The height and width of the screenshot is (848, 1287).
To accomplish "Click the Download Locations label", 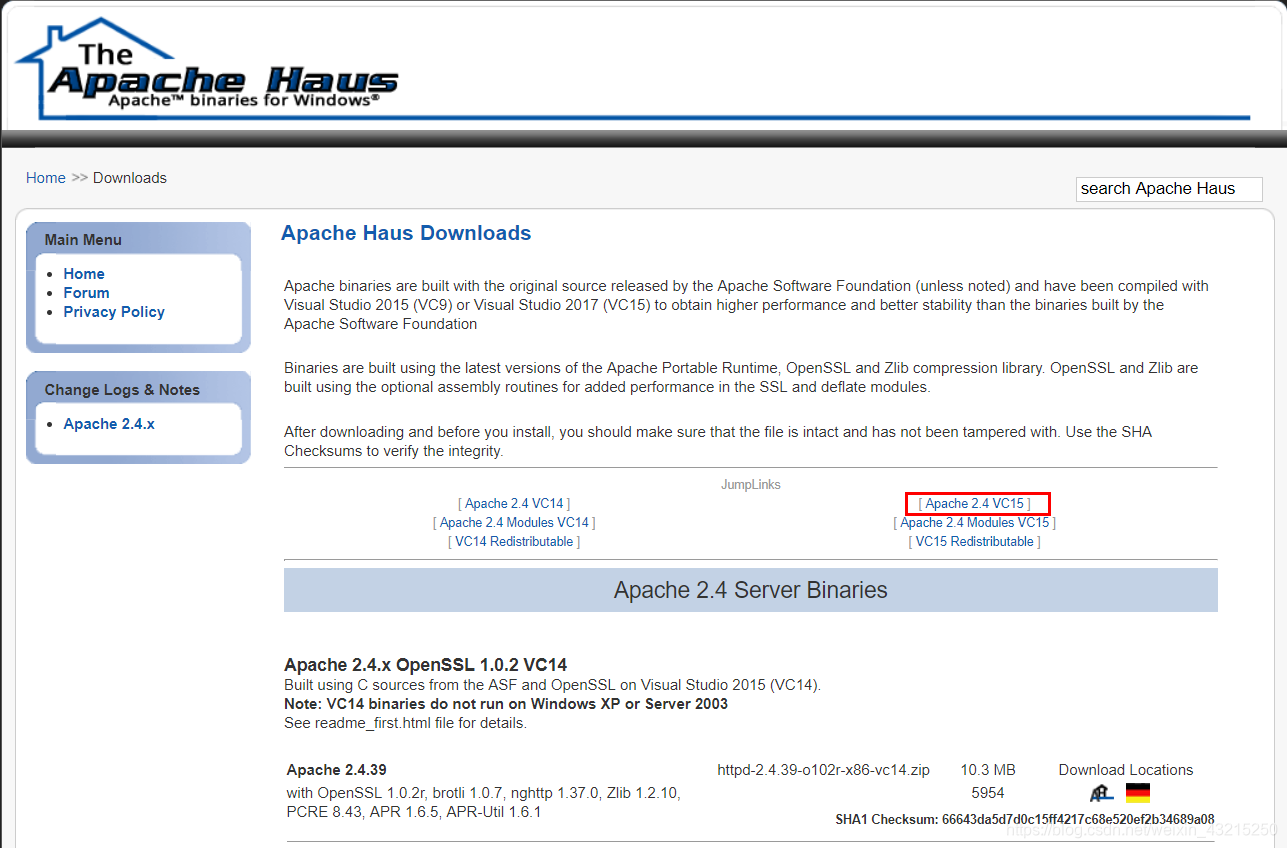I will 1126,770.
